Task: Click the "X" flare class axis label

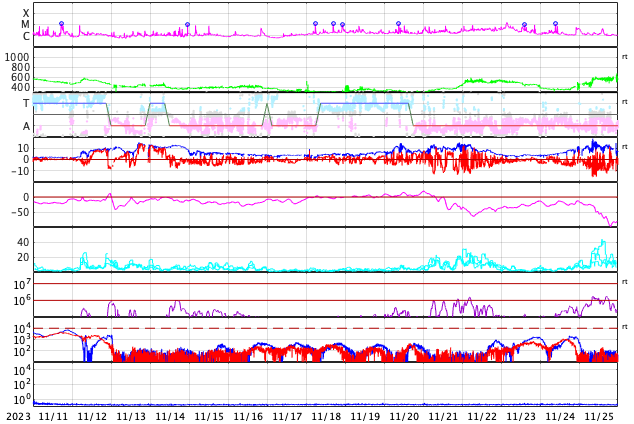Action: [26, 13]
